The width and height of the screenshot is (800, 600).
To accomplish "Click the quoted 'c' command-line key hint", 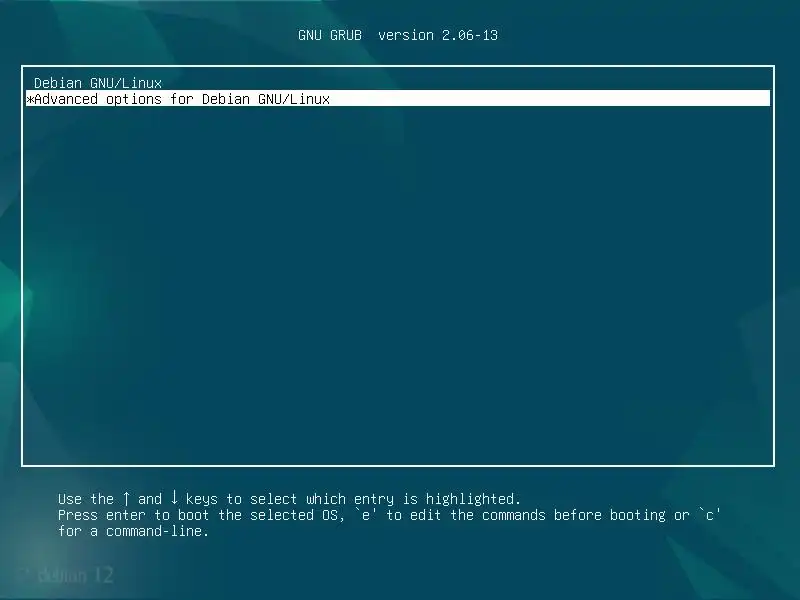I will coord(709,515).
